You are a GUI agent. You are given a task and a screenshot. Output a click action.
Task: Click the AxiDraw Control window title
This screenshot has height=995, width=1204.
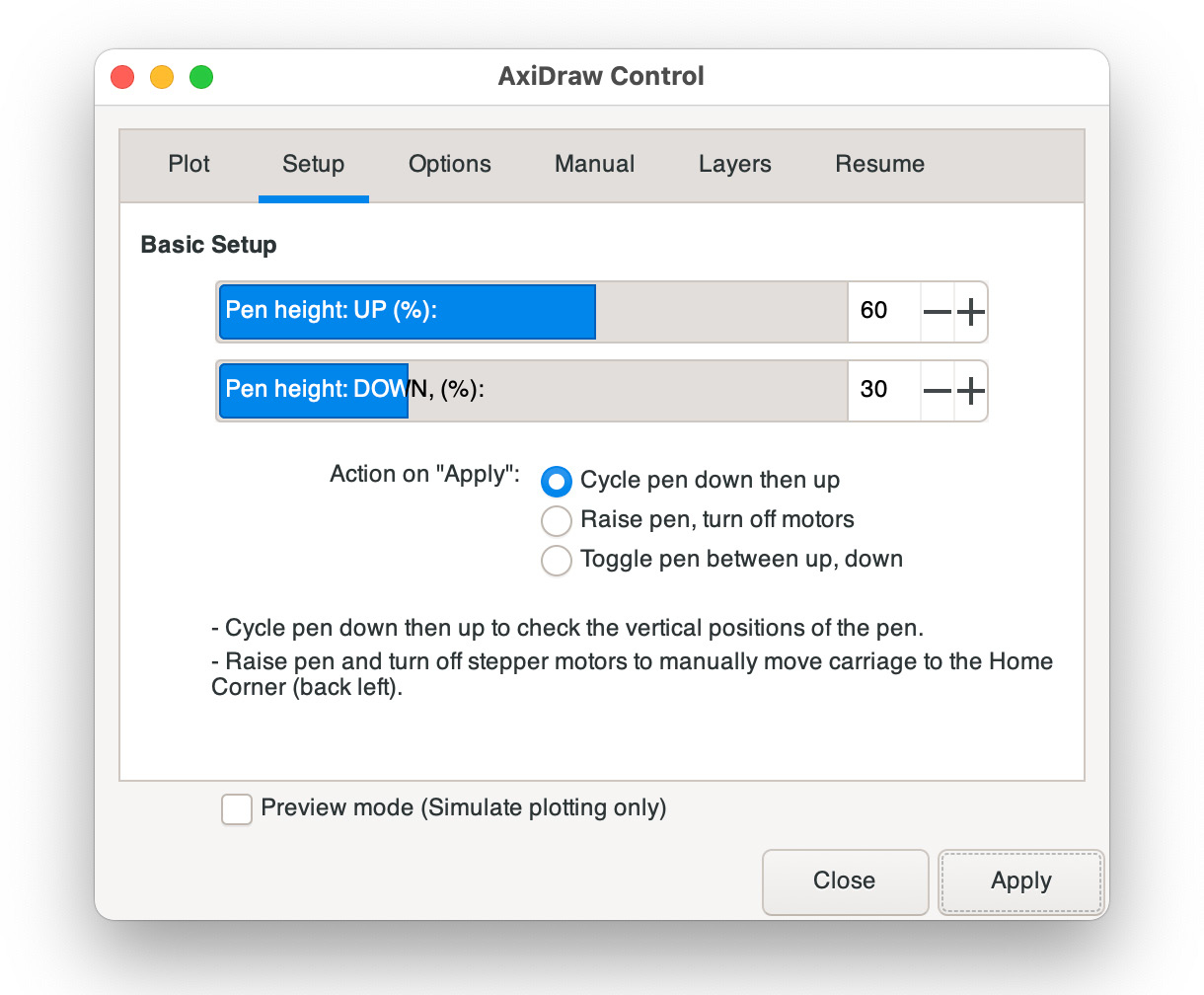pyautogui.click(x=601, y=77)
